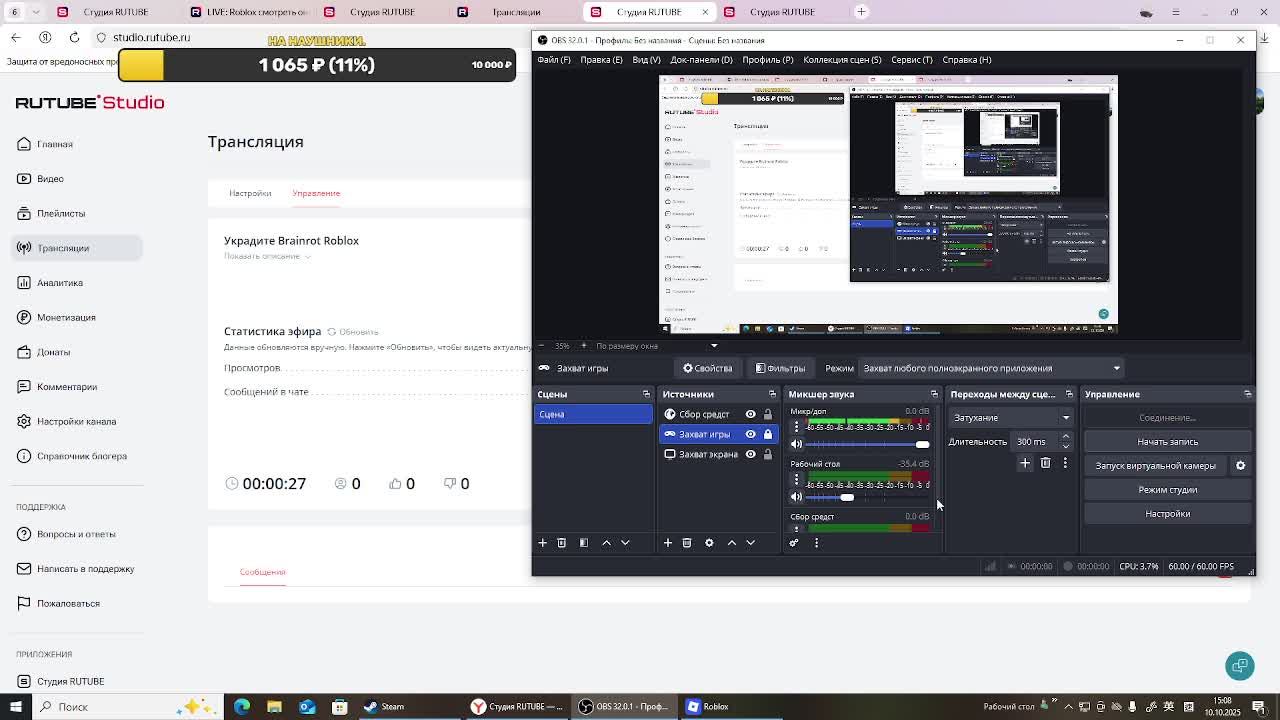Mute the Микр/доп audio channel
Viewport: 1280px width, 720px height.
(x=797, y=444)
